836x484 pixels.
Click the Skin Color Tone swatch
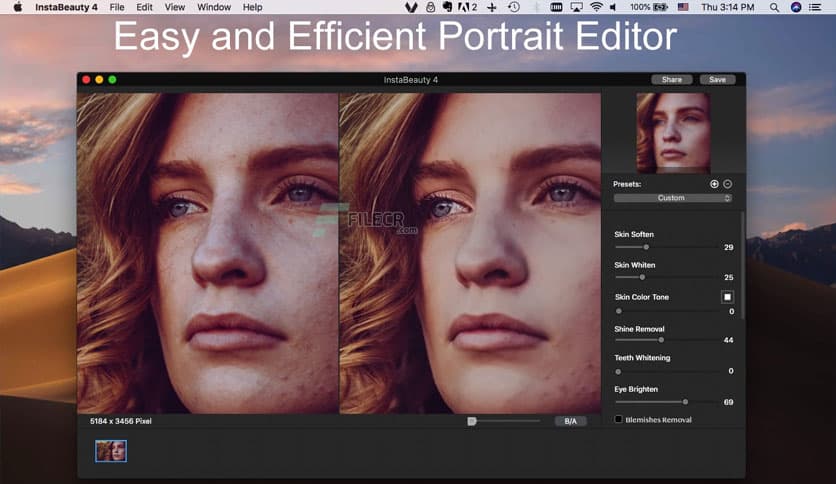[727, 297]
